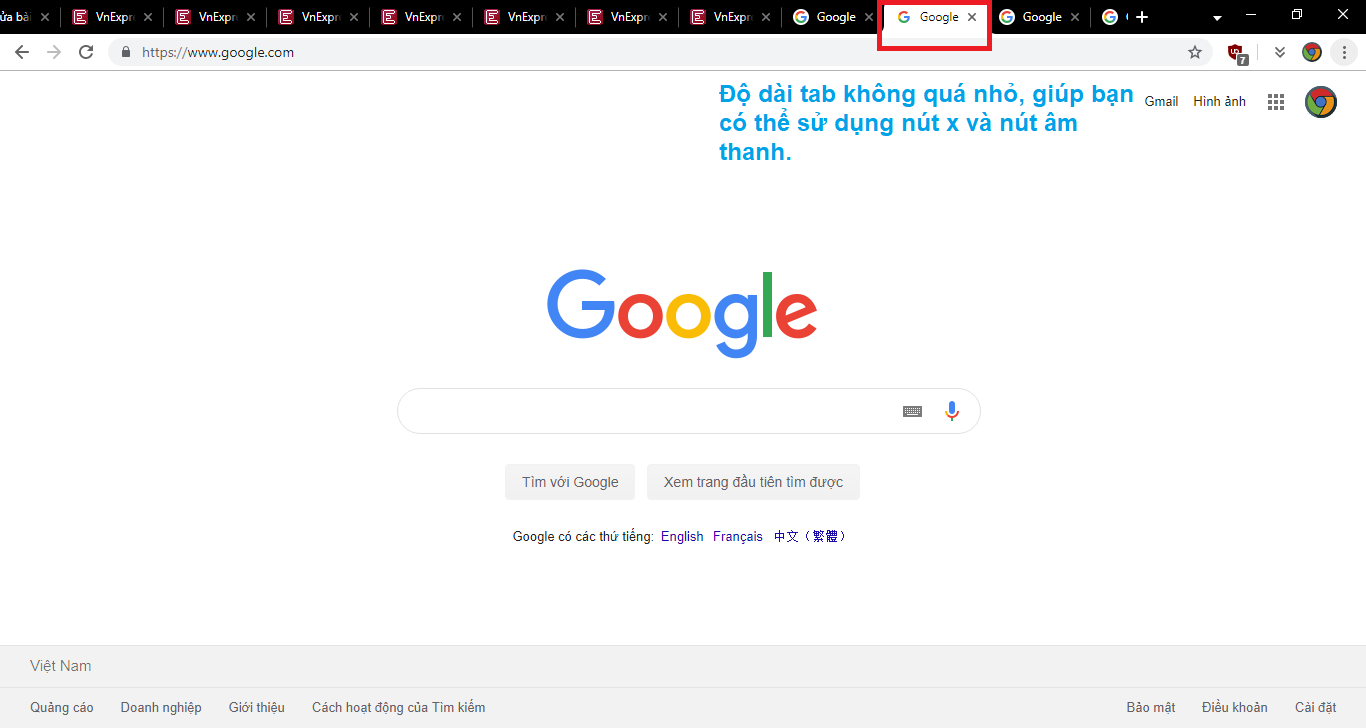This screenshot has width=1366, height=728.
Task: Open the Cài đặt footer link
Action: [1316, 707]
